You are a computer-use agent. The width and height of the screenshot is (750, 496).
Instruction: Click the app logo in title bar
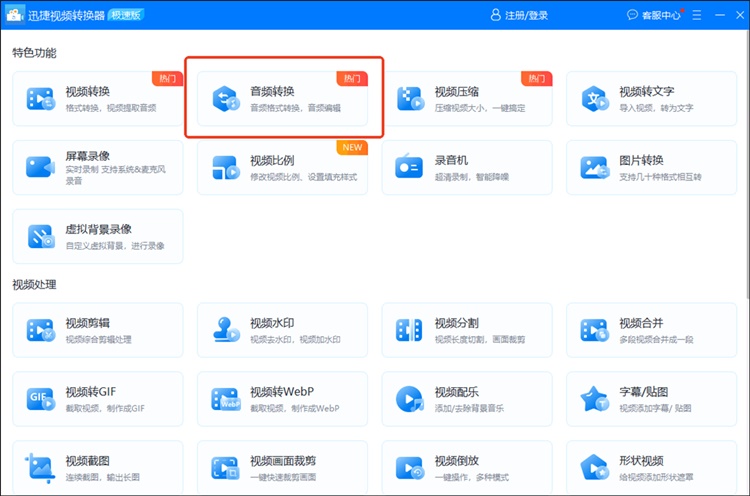click(14, 15)
